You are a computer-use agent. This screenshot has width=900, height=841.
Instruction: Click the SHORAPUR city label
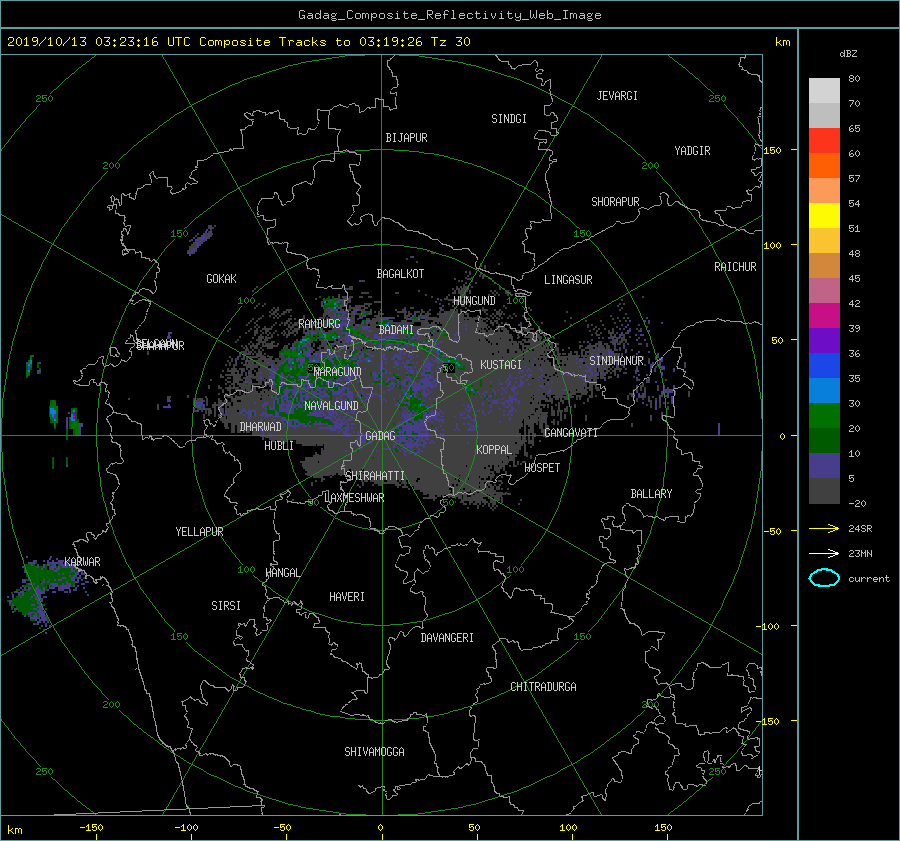coord(615,202)
